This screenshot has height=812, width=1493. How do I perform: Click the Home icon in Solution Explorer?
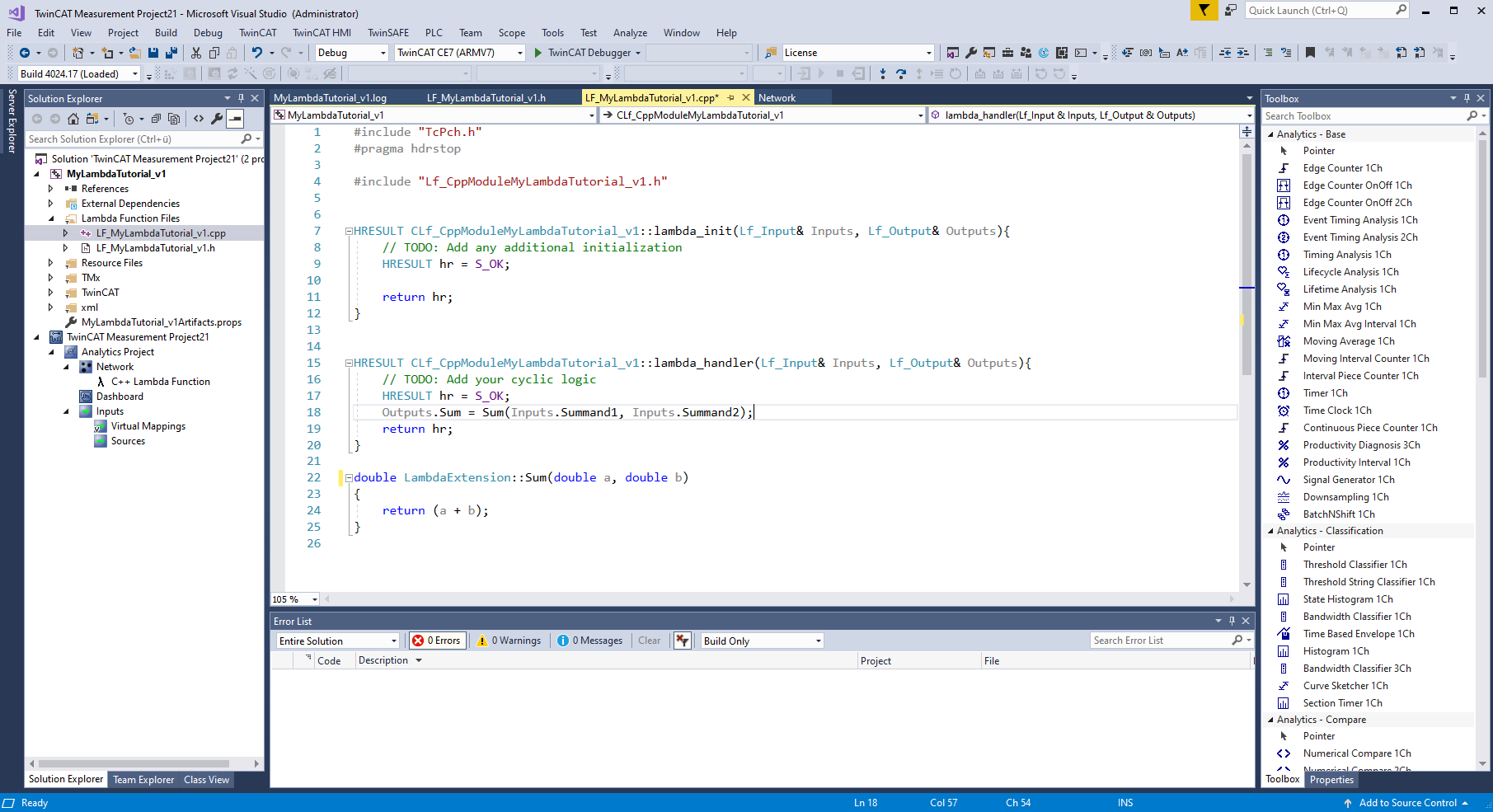click(73, 119)
